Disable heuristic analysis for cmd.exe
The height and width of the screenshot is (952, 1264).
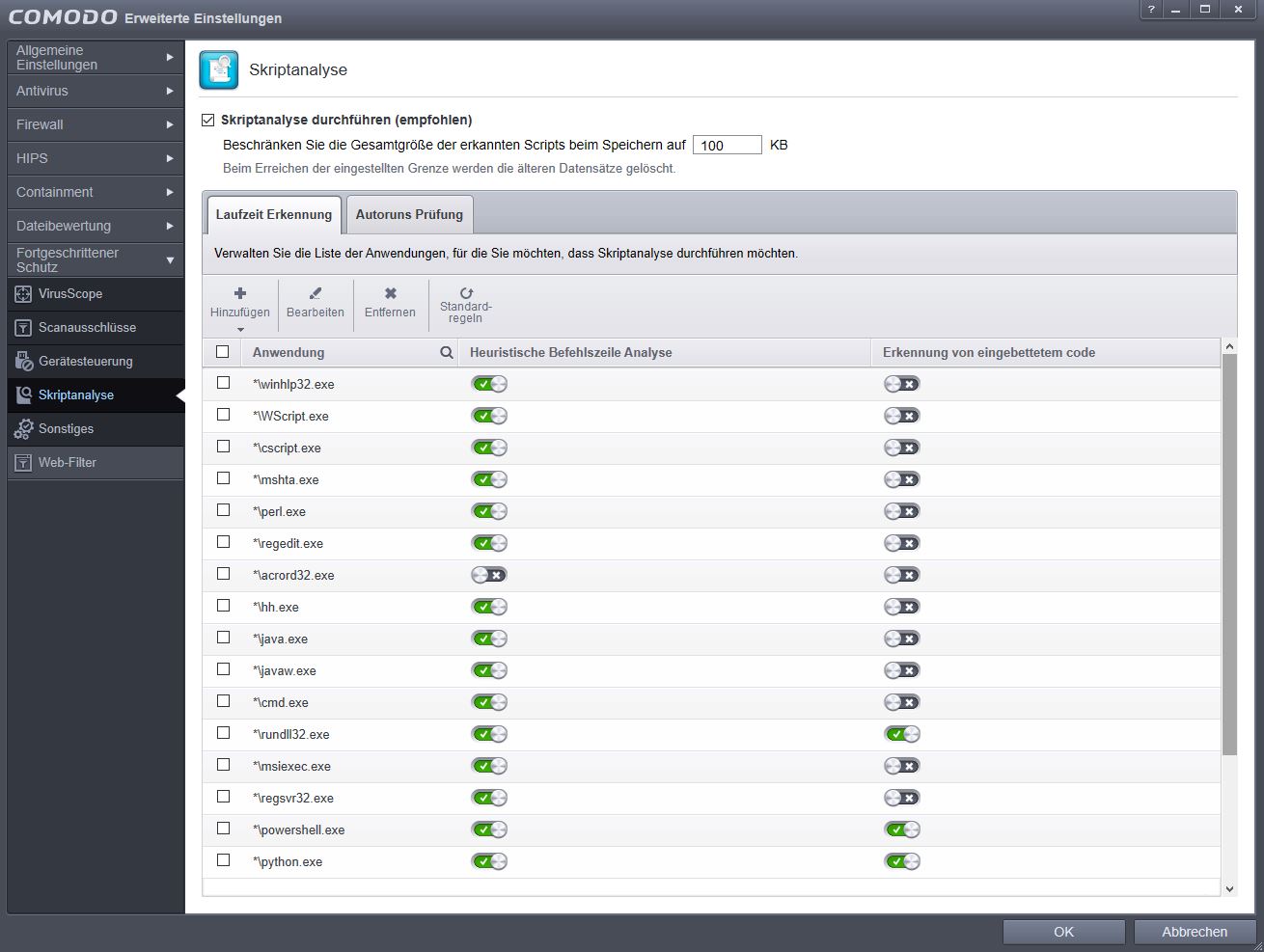coord(489,702)
